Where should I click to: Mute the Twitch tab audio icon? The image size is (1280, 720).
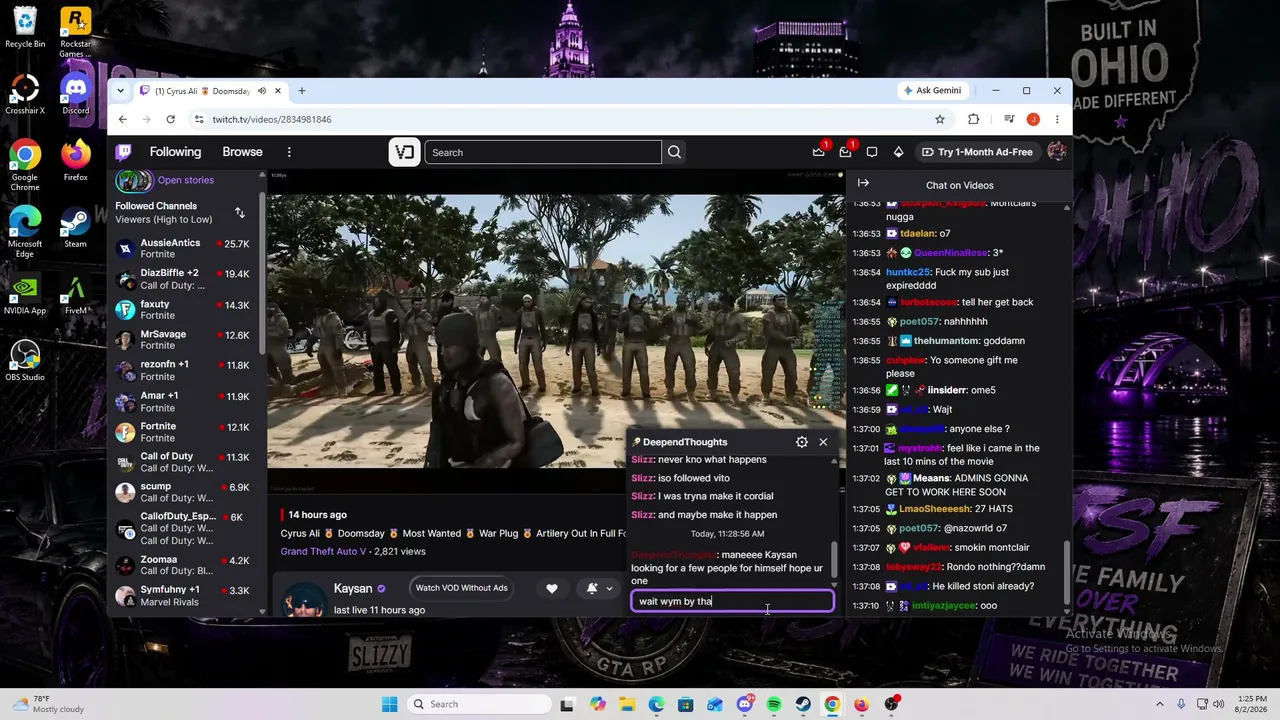pos(262,91)
